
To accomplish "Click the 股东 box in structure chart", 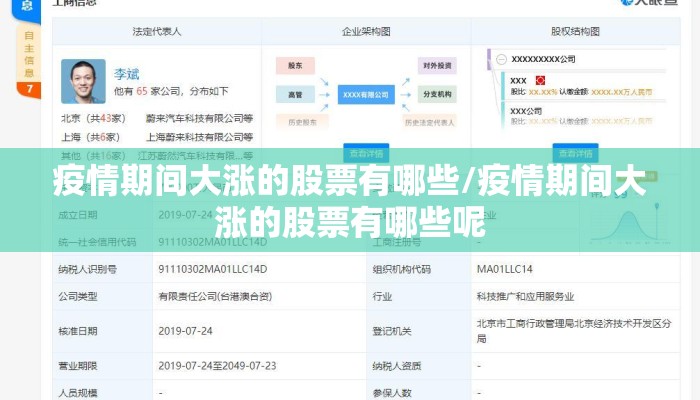I will [x=295, y=66].
